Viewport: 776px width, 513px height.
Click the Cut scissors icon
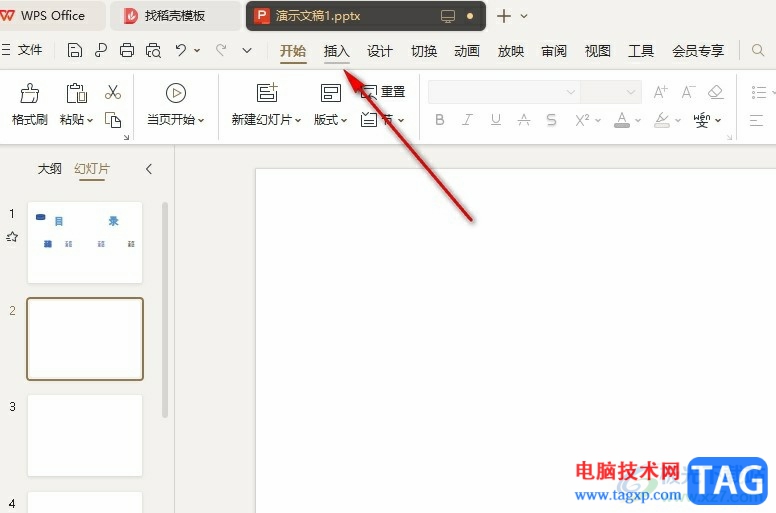pos(113,92)
